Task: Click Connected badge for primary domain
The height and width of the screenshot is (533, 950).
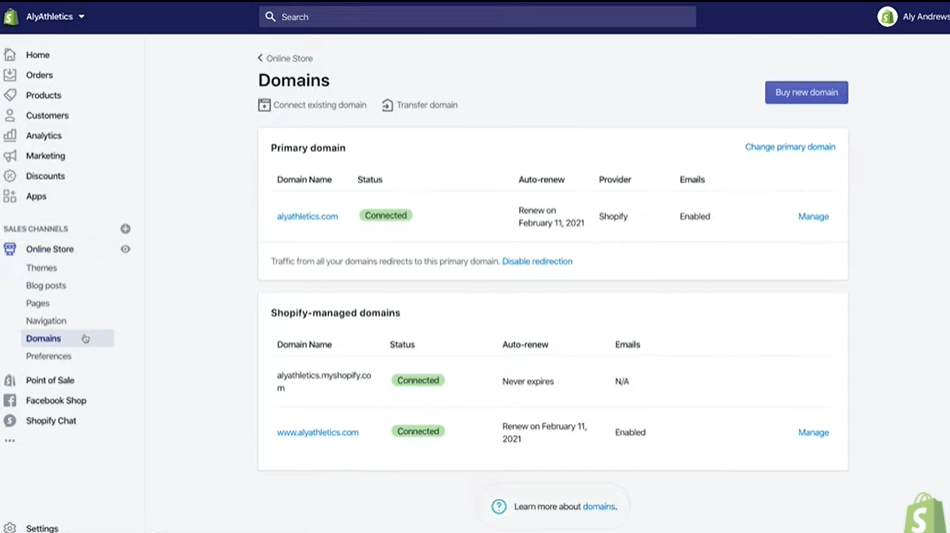Action: click(x=385, y=215)
